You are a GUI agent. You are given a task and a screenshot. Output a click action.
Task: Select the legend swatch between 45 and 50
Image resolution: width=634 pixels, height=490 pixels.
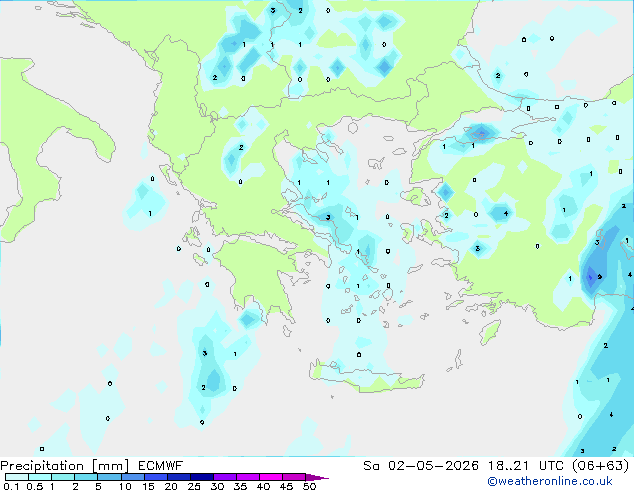pyautogui.click(x=294, y=477)
